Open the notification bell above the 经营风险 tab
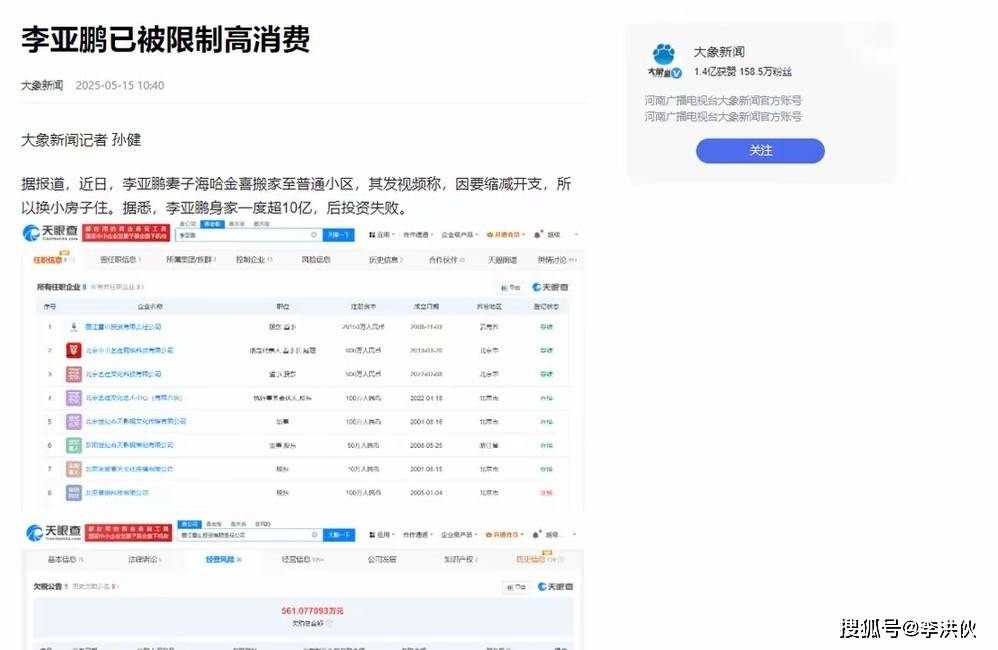The image size is (998, 650). (x=538, y=534)
